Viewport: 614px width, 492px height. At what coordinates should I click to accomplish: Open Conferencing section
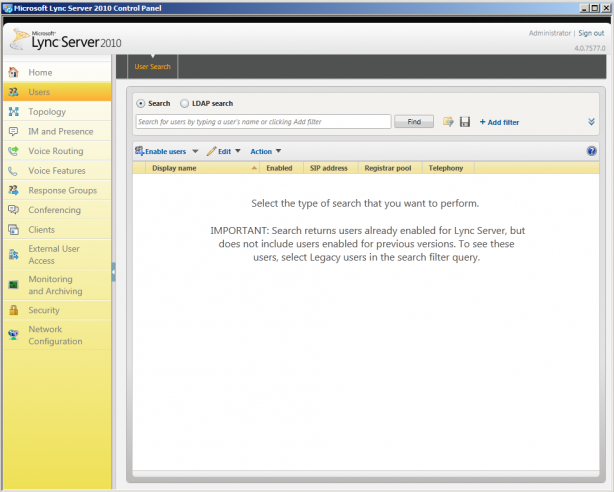[57, 210]
